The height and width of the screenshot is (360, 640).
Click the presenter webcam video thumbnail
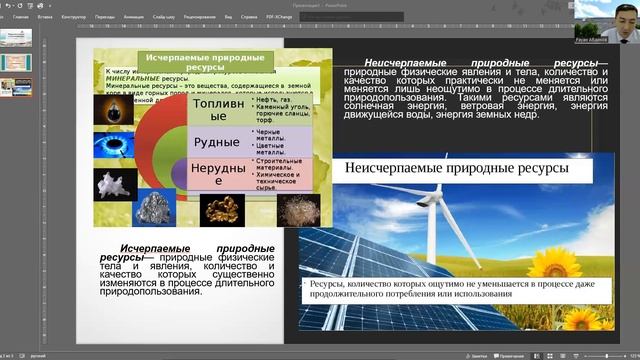pos(607,21)
